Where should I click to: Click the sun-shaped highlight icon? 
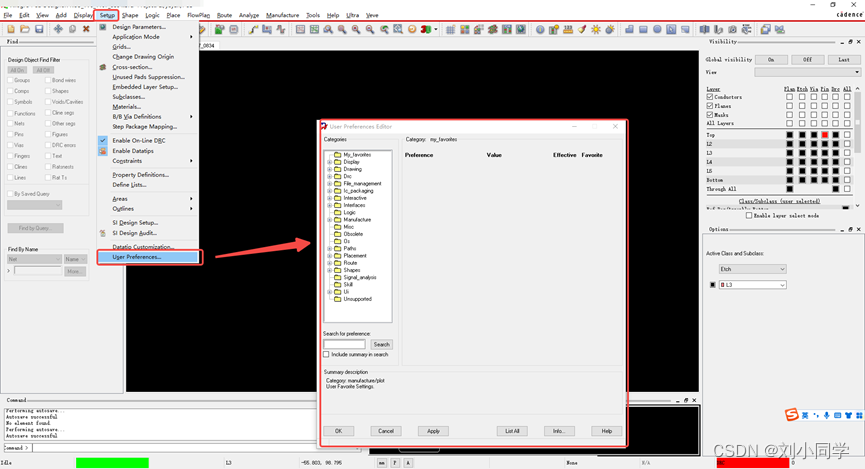pos(596,30)
